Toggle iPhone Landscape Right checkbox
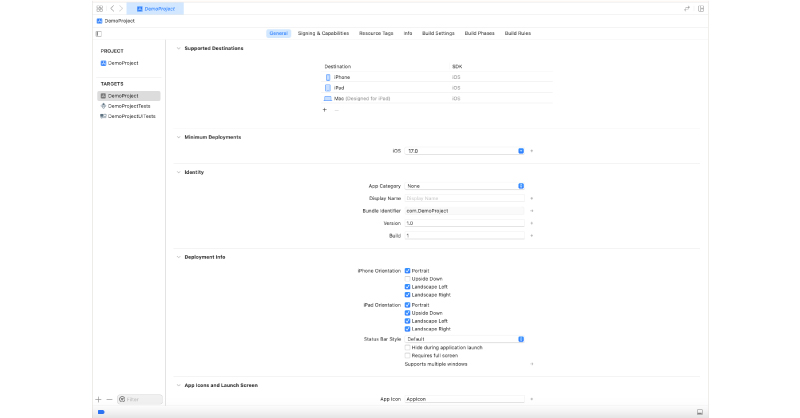This screenshot has height=418, width=800. point(408,295)
